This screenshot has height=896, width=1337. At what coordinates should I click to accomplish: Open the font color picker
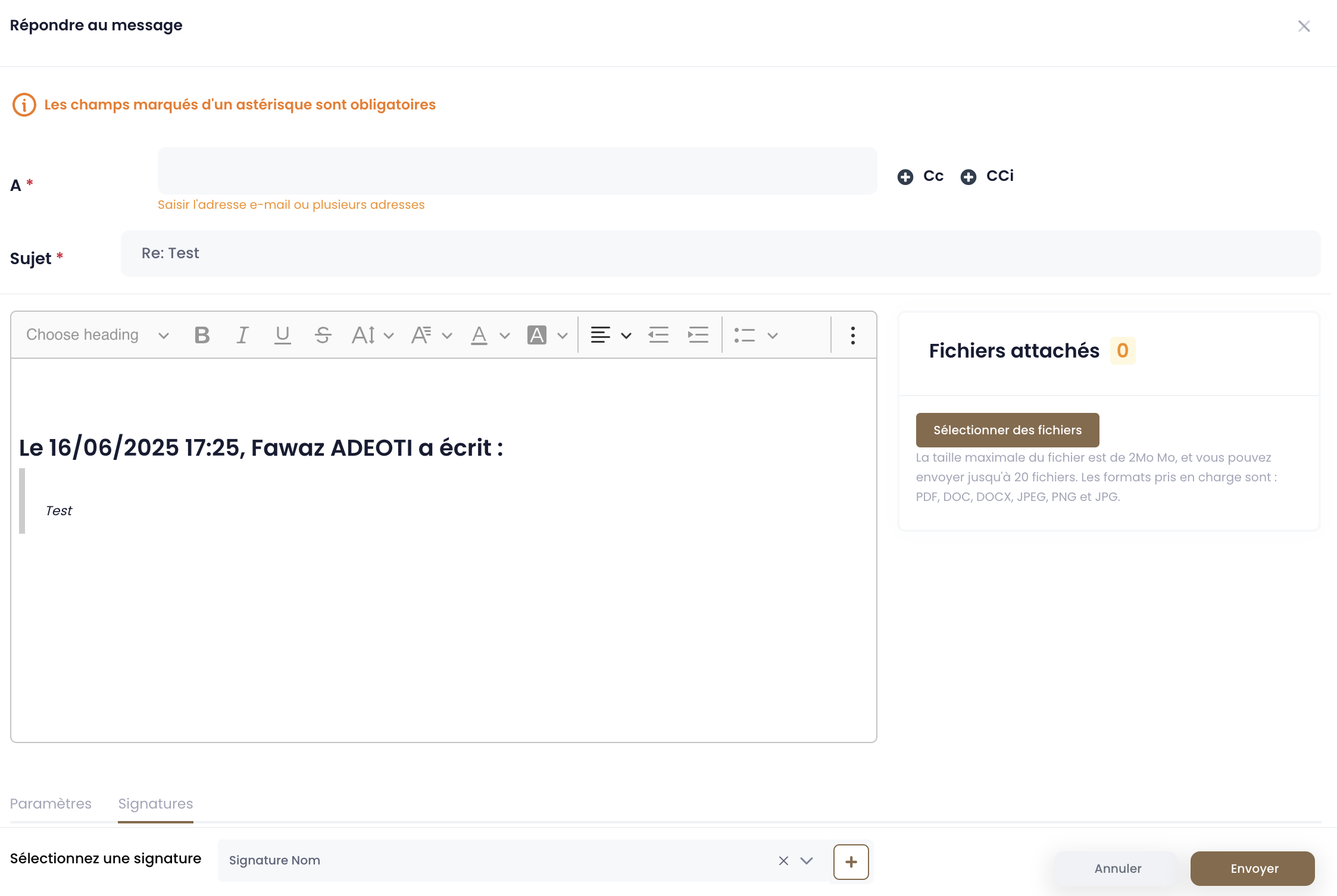tap(490, 335)
